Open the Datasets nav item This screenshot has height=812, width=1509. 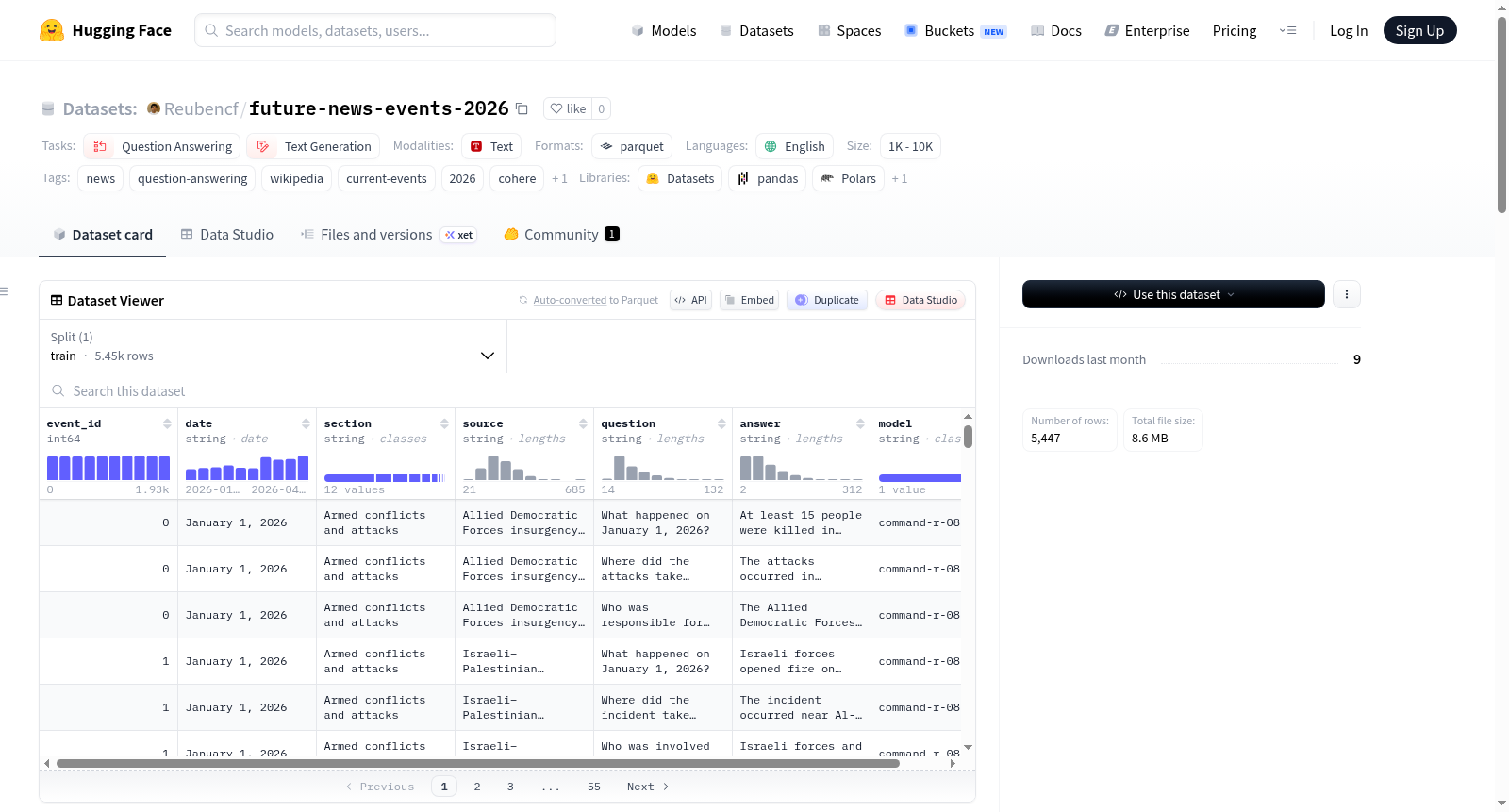pyautogui.click(x=756, y=30)
